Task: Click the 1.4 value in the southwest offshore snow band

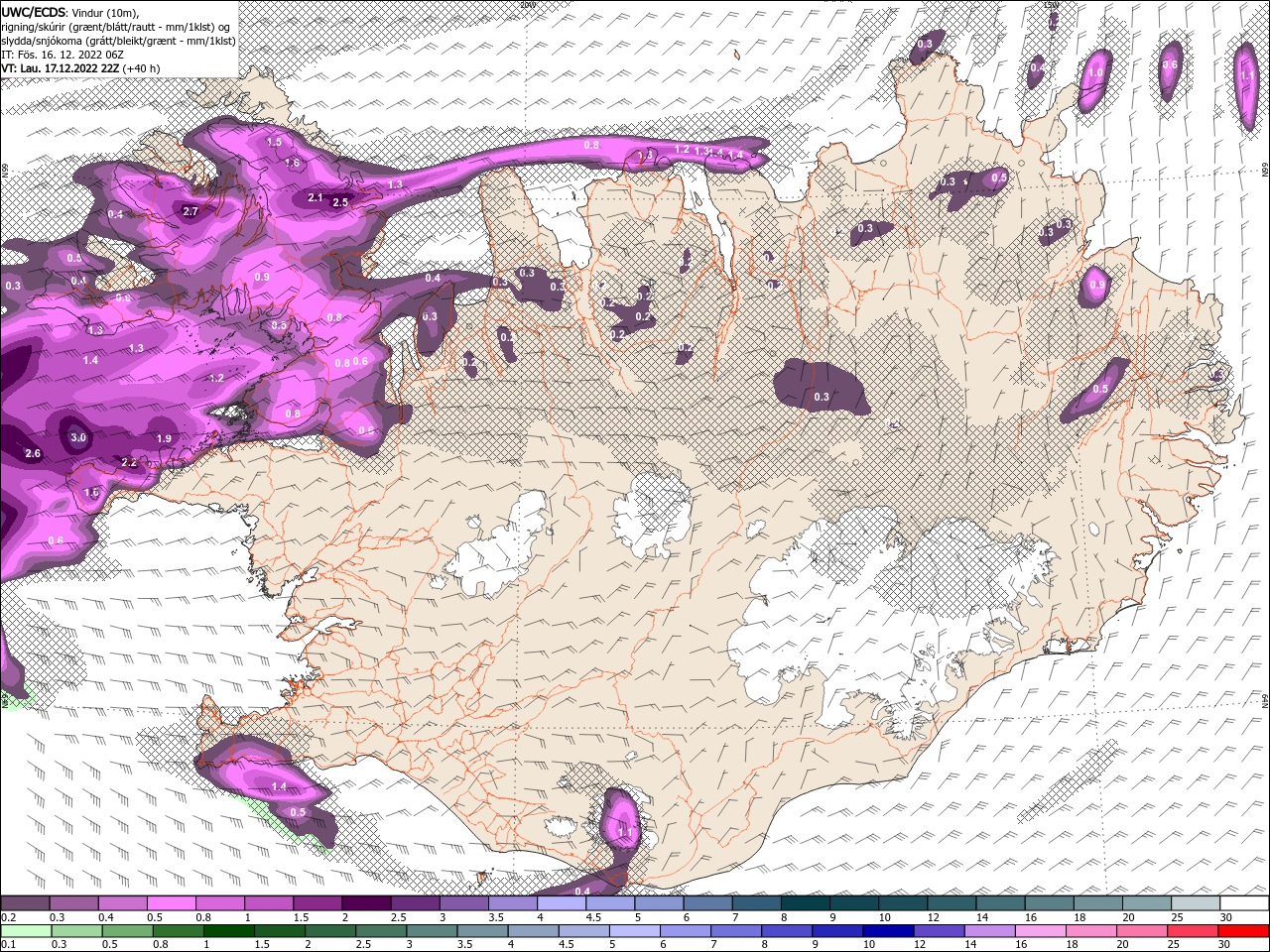Action: [x=279, y=786]
